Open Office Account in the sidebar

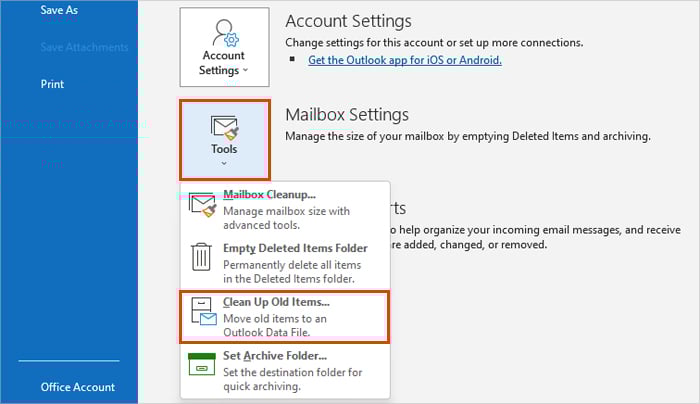(78, 387)
